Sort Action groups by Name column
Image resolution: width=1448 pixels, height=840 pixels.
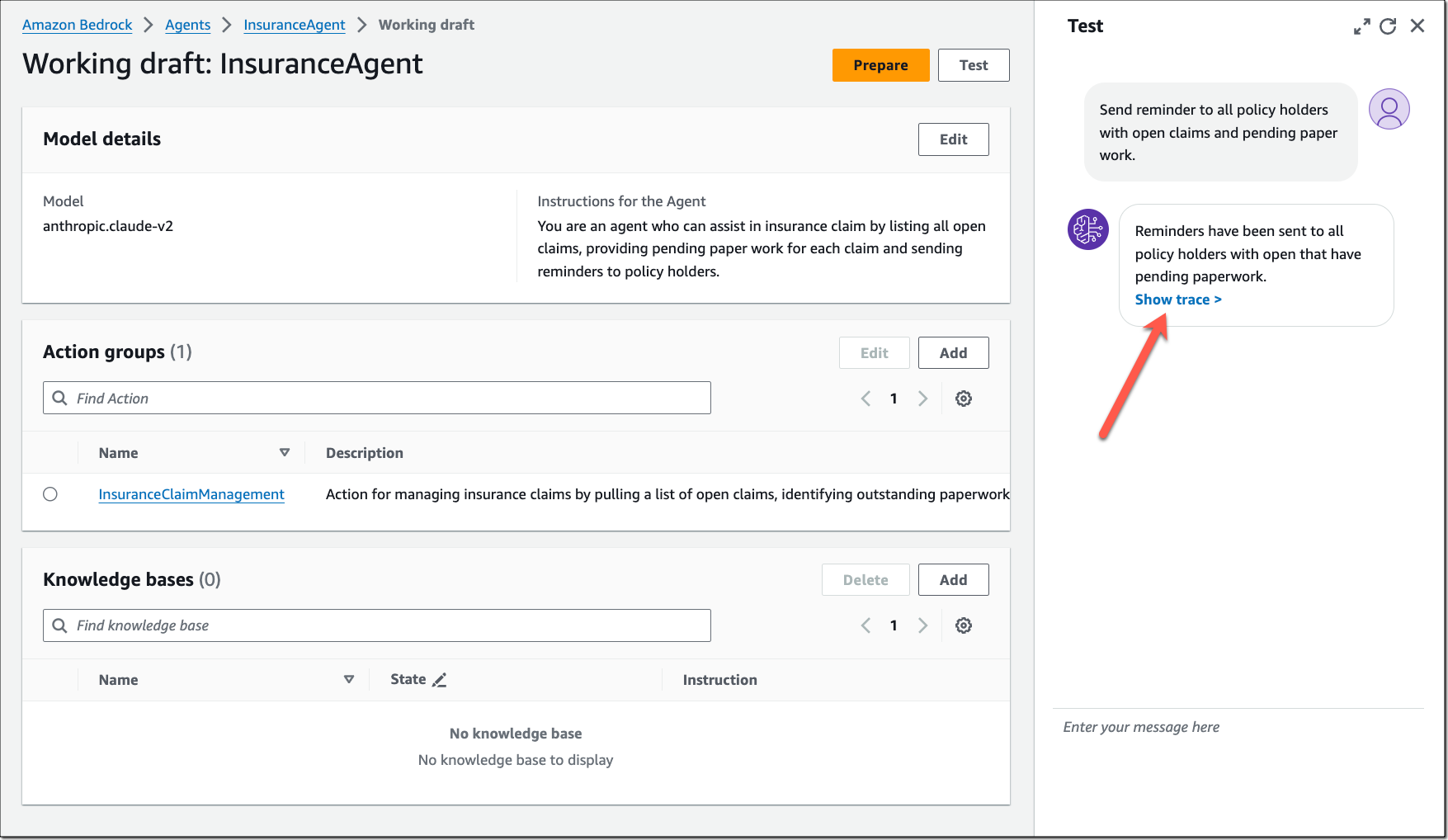pos(285,452)
